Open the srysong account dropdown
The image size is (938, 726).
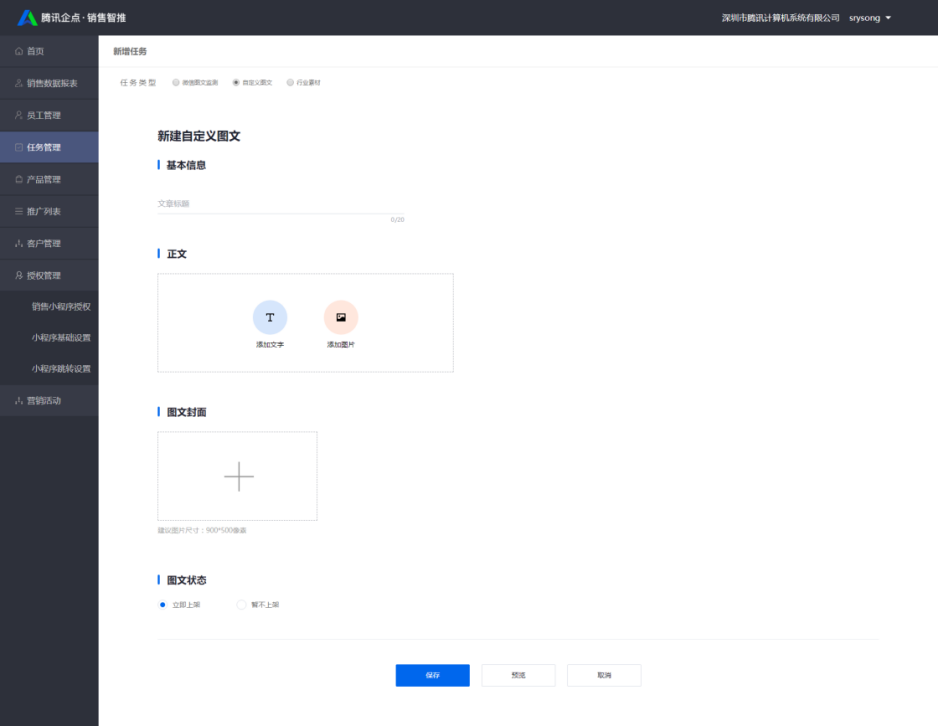pyautogui.click(x=869, y=18)
